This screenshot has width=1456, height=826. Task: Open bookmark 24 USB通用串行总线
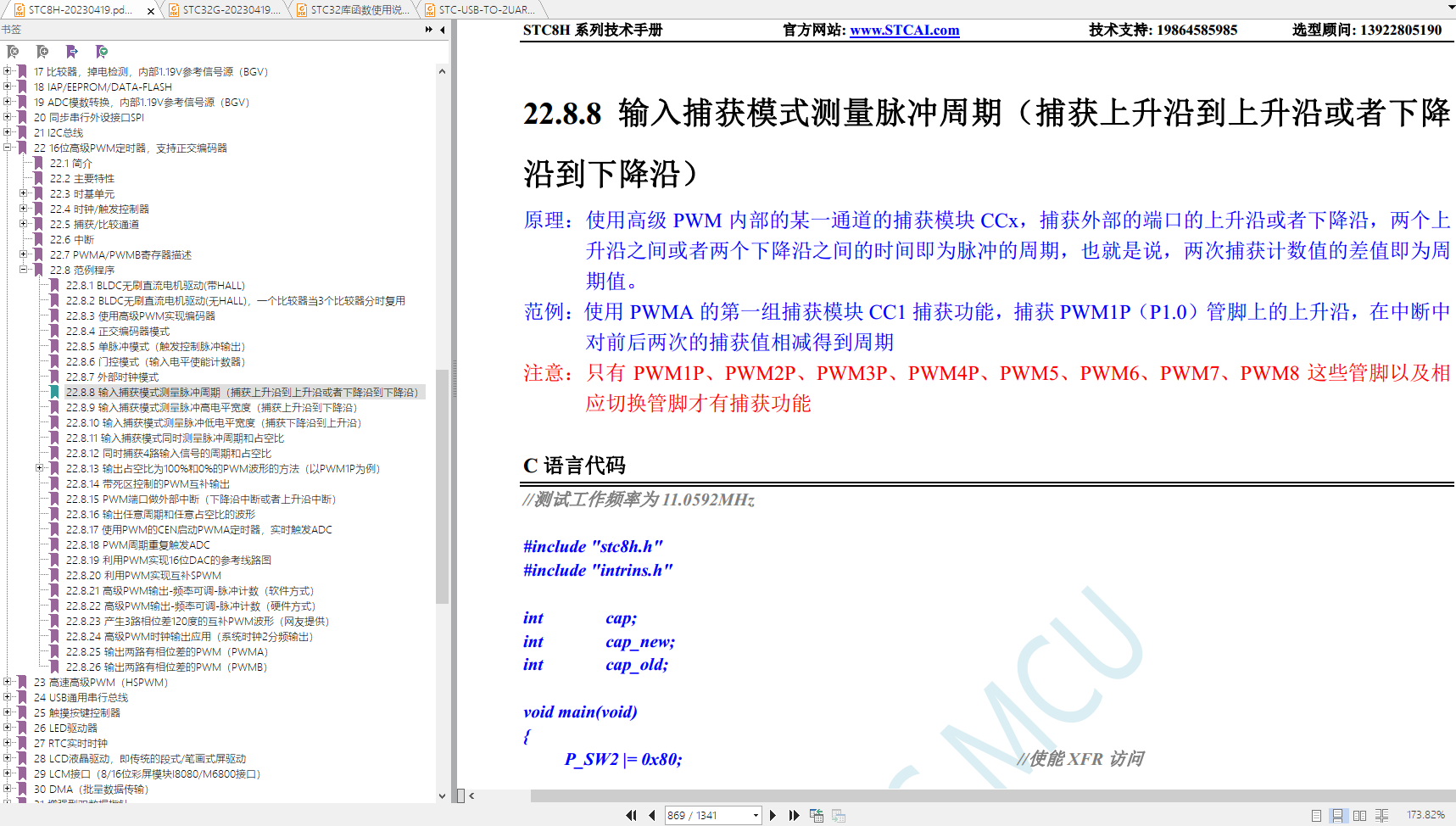[x=81, y=697]
